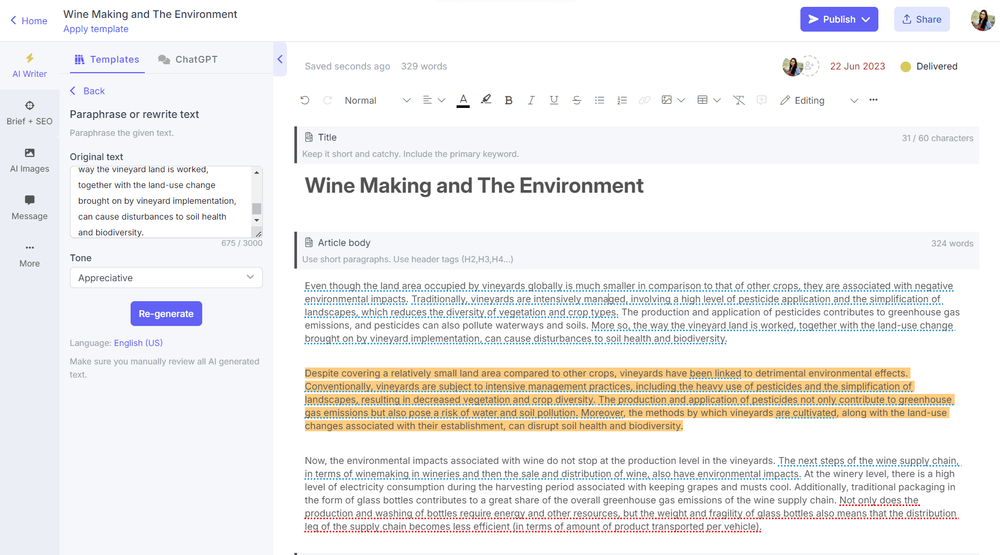
Task: Open the Tone dropdown showing Appreciative
Action: coord(166,278)
